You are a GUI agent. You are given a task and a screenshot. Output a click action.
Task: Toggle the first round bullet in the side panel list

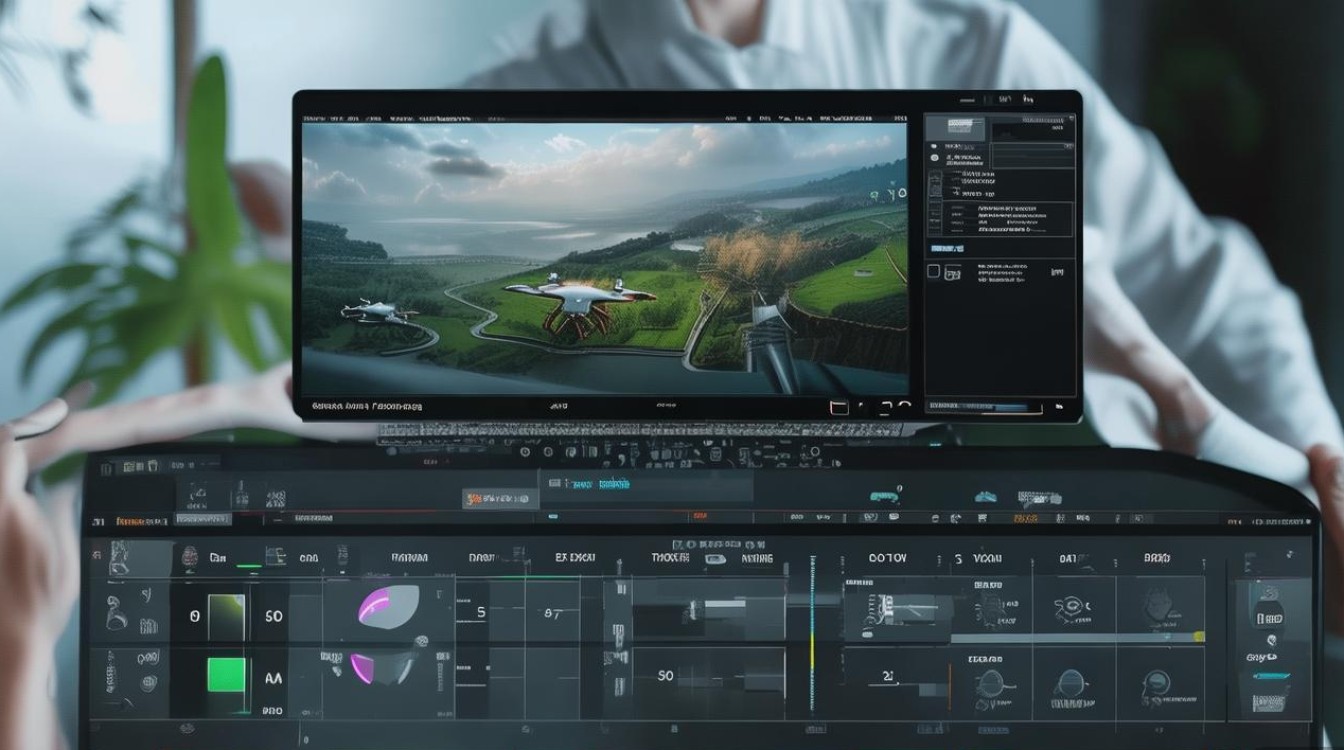click(934, 146)
